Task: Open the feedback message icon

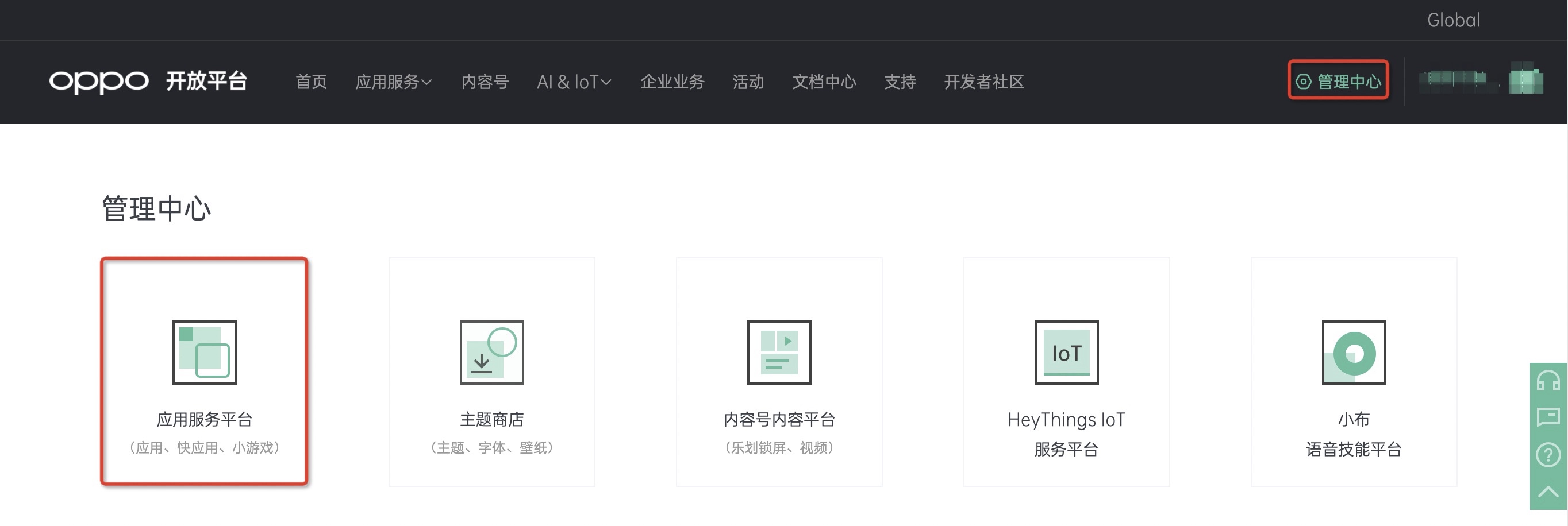Action: tap(1548, 417)
